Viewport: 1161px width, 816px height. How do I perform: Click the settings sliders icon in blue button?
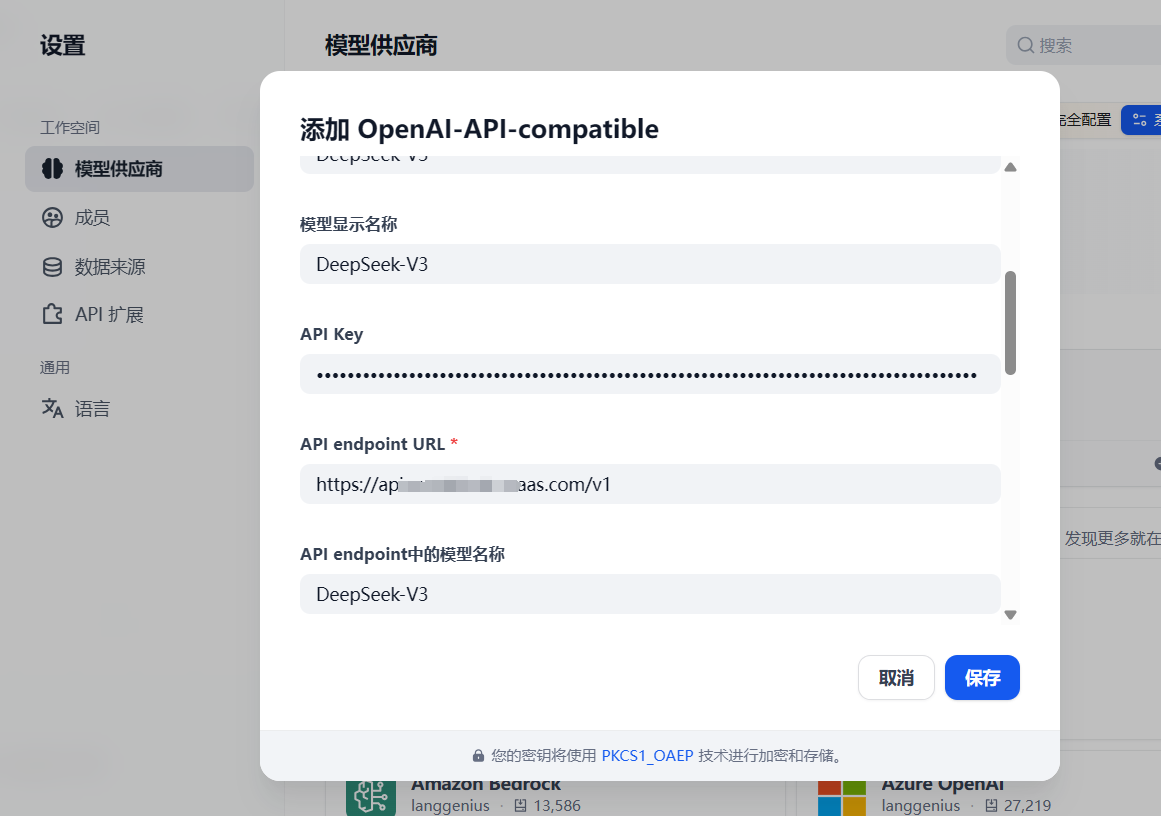(x=1140, y=120)
